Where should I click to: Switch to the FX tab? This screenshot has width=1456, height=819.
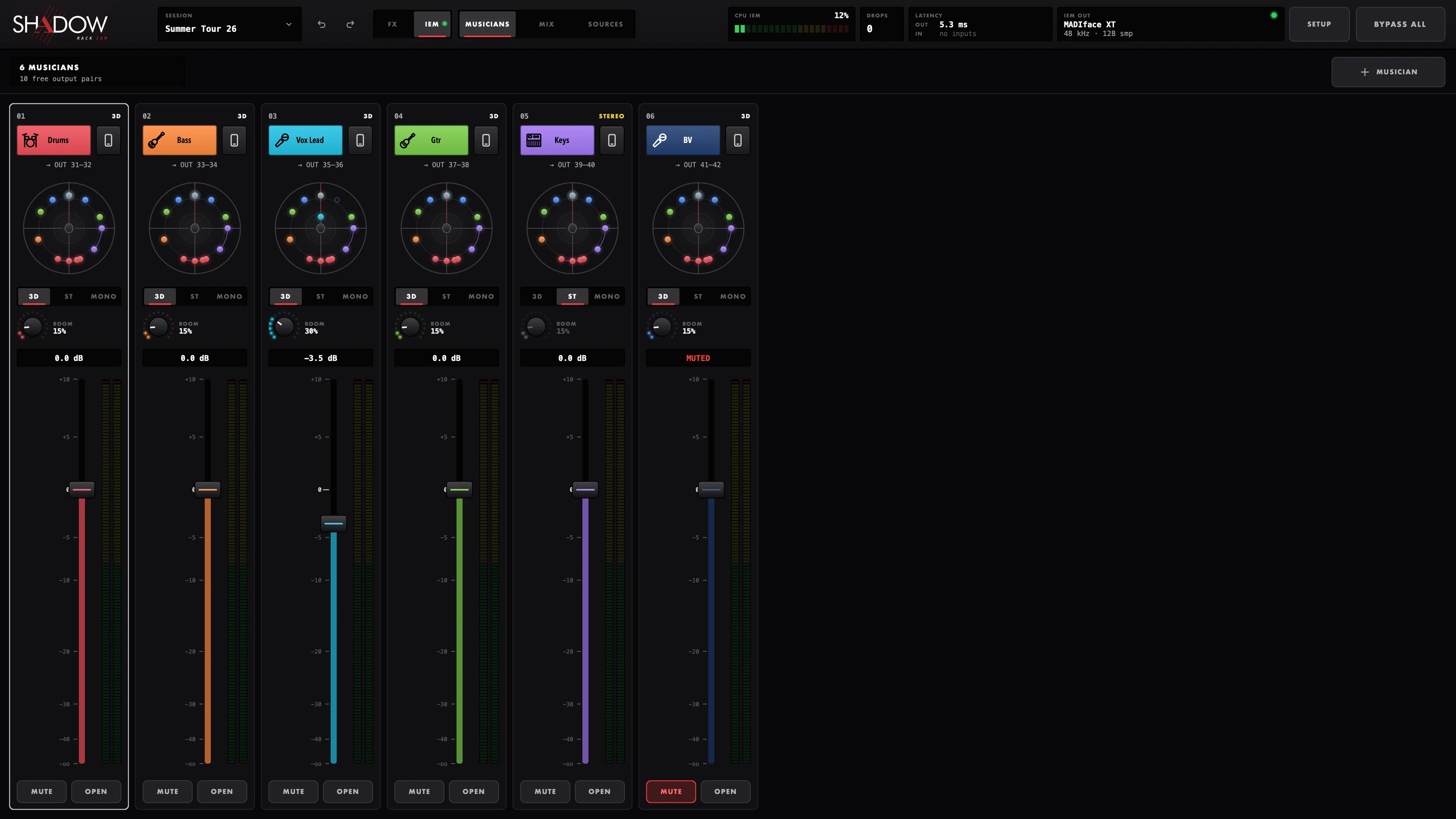coord(392,24)
